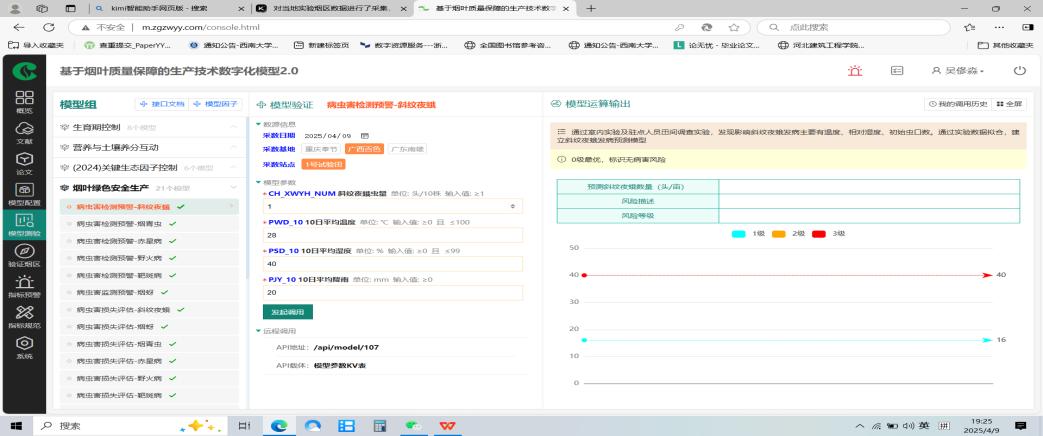Open the message list icon in header
The height and width of the screenshot is (436, 1043).
point(897,71)
